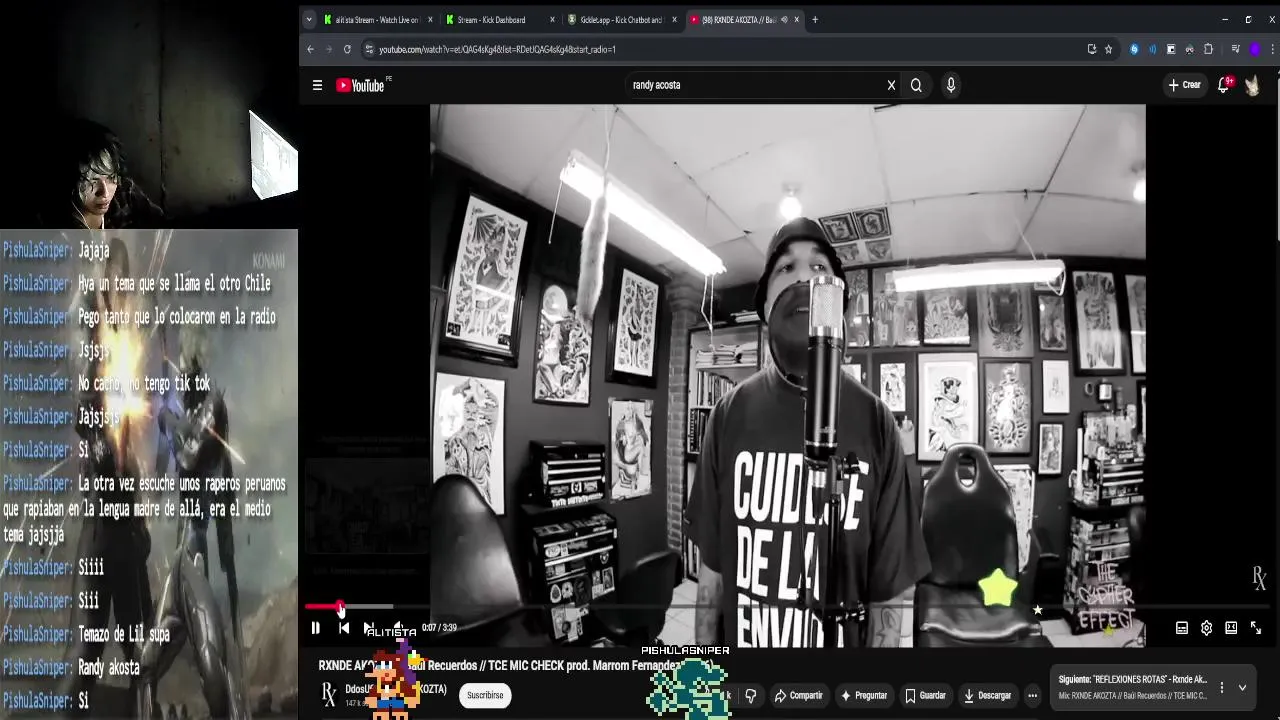Click the Preguntar button
Image resolution: width=1280 pixels, height=720 pixels.
[864, 695]
